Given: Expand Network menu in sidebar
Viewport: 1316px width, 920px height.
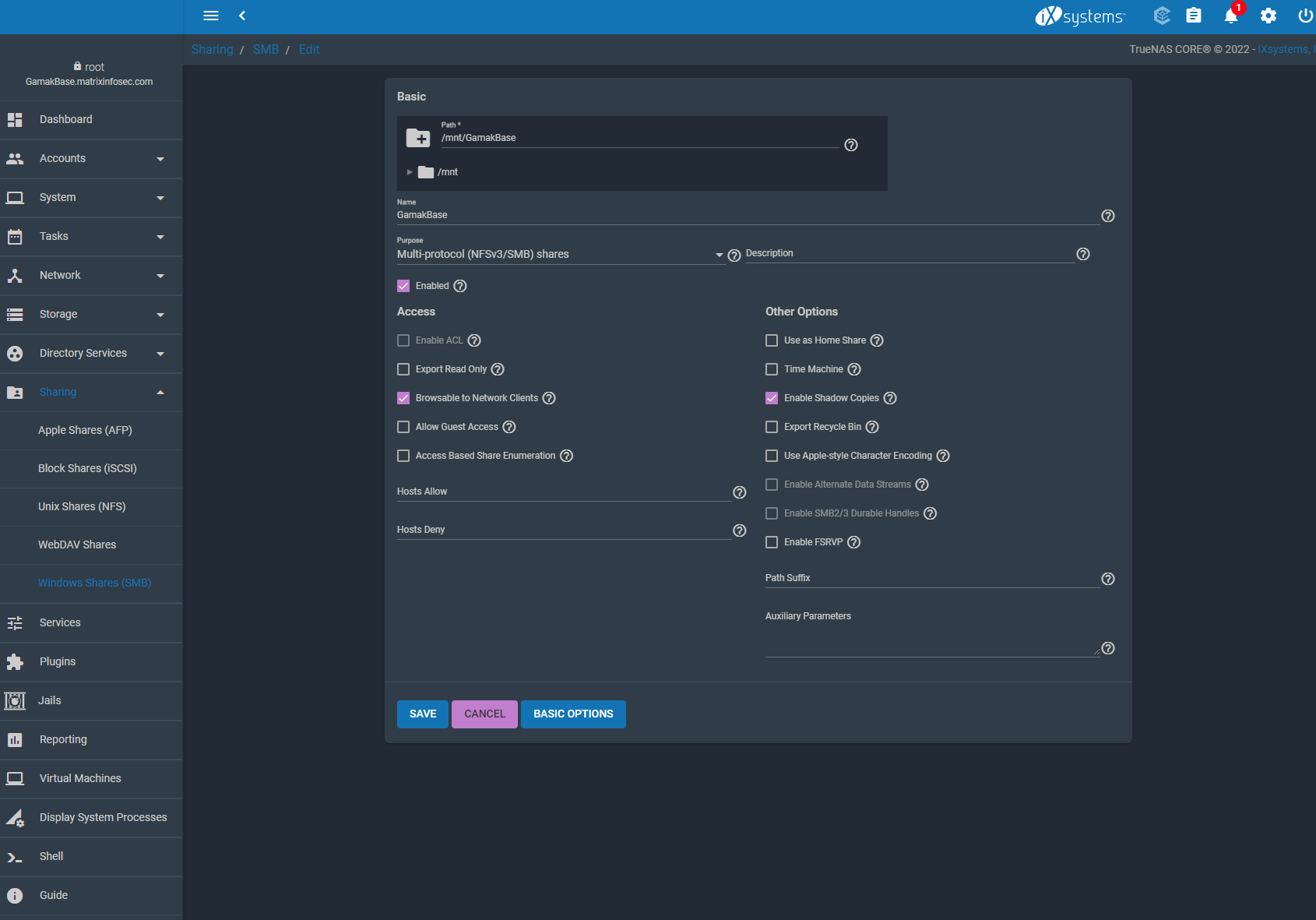Looking at the screenshot, I should 91,276.
